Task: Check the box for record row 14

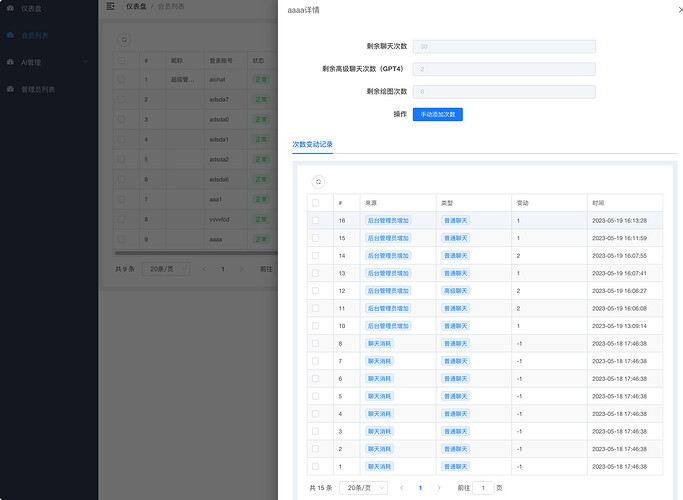Action: click(x=315, y=256)
